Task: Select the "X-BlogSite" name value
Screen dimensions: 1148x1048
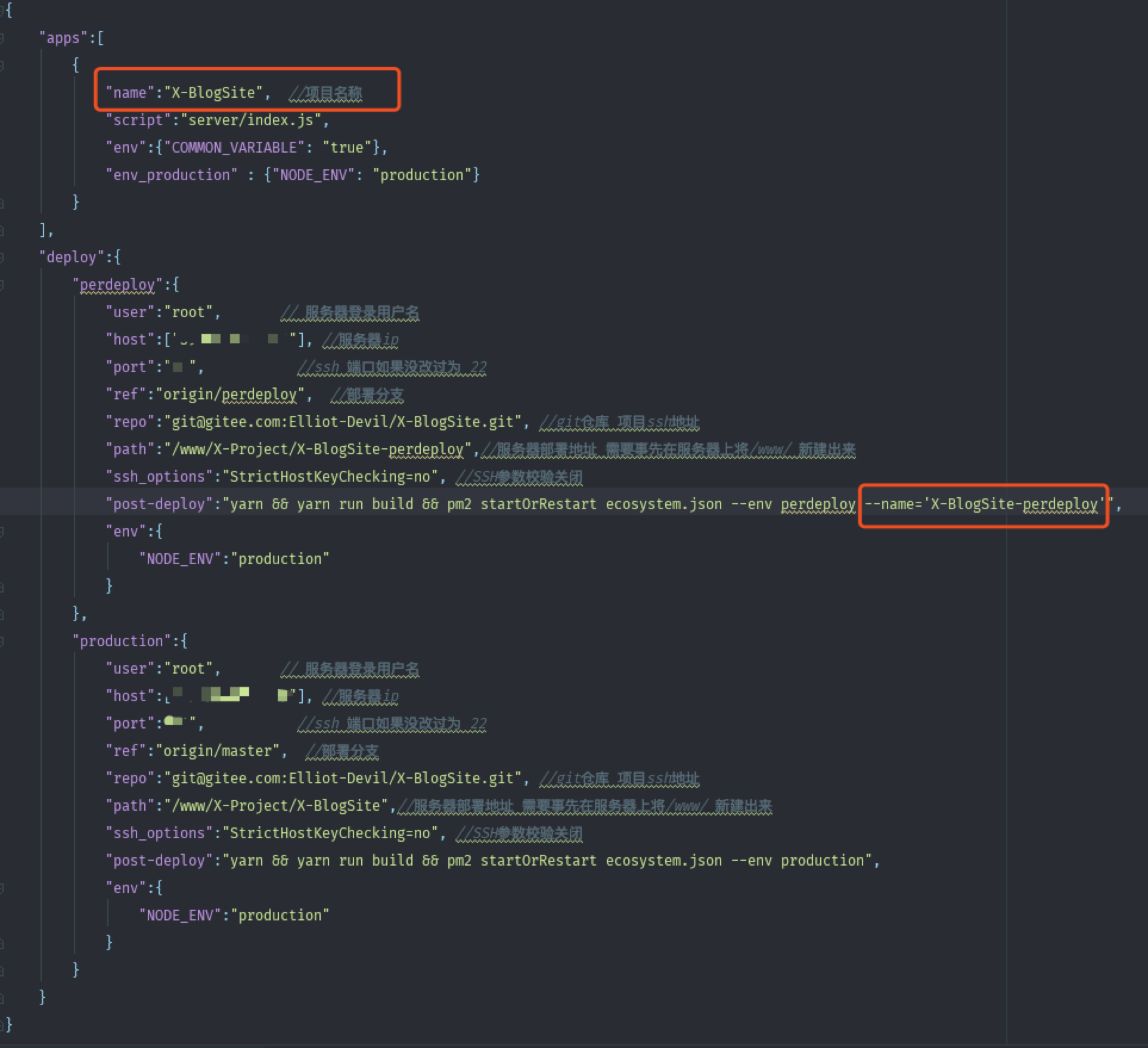Action: [213, 93]
